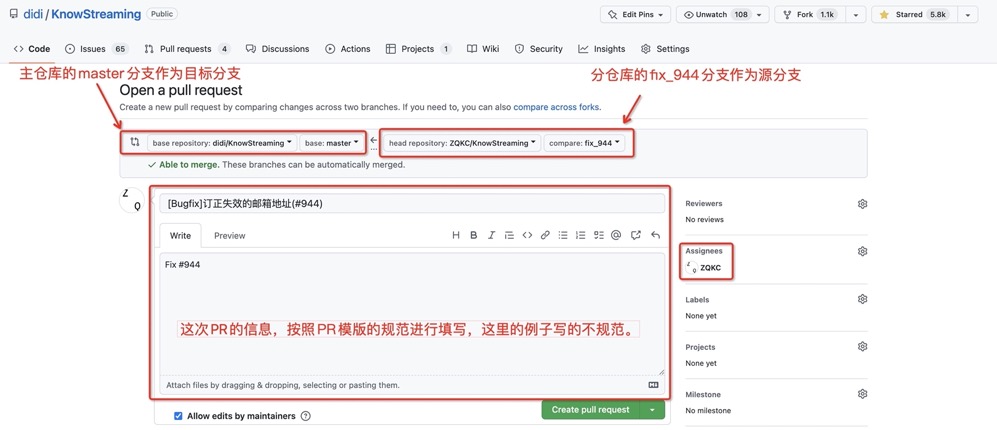997x430 pixels.
Task: Click the saved replies arrow icon
Action: point(655,236)
